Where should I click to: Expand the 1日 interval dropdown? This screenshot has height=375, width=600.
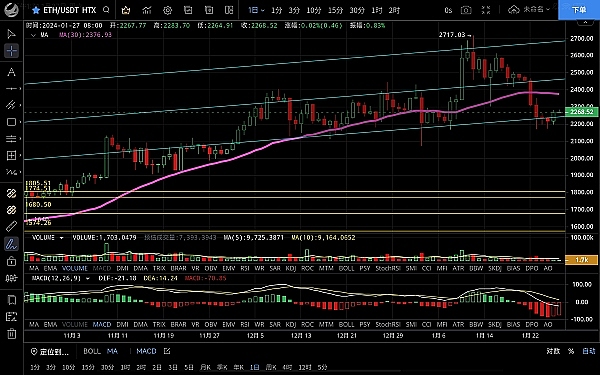[x=256, y=10]
